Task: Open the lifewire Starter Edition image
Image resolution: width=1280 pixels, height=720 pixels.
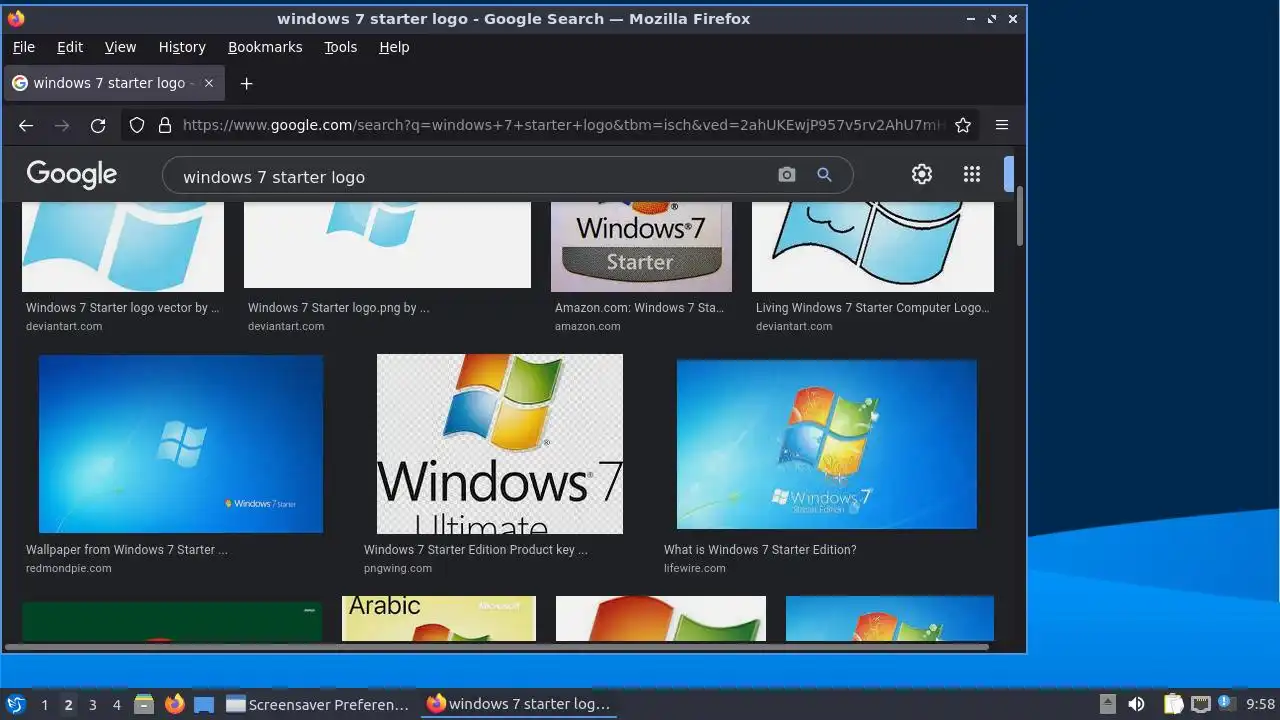Action: [826, 443]
